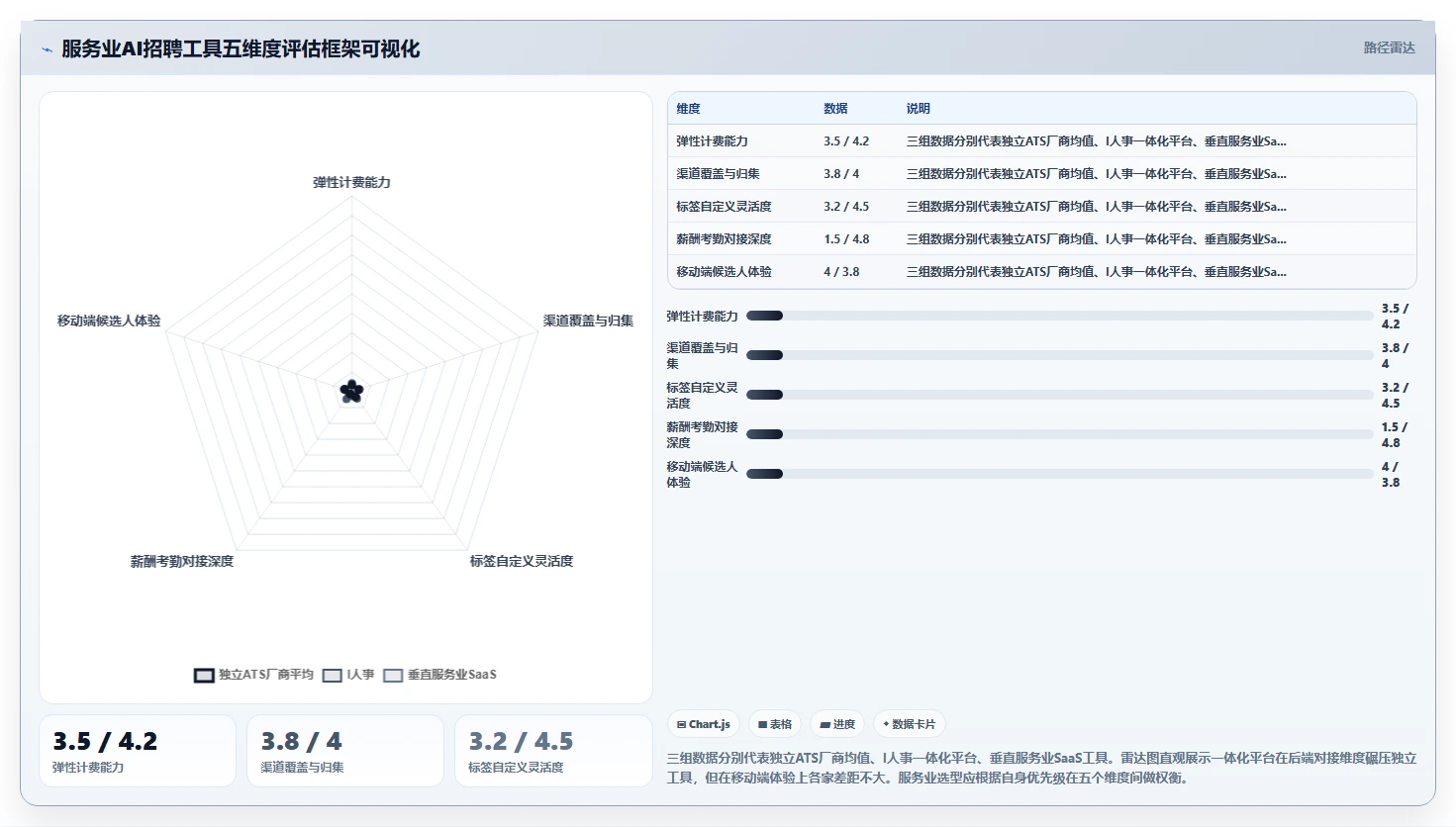Open the 3.2 / 4.5 标签自定义灵活度 card

click(x=553, y=751)
